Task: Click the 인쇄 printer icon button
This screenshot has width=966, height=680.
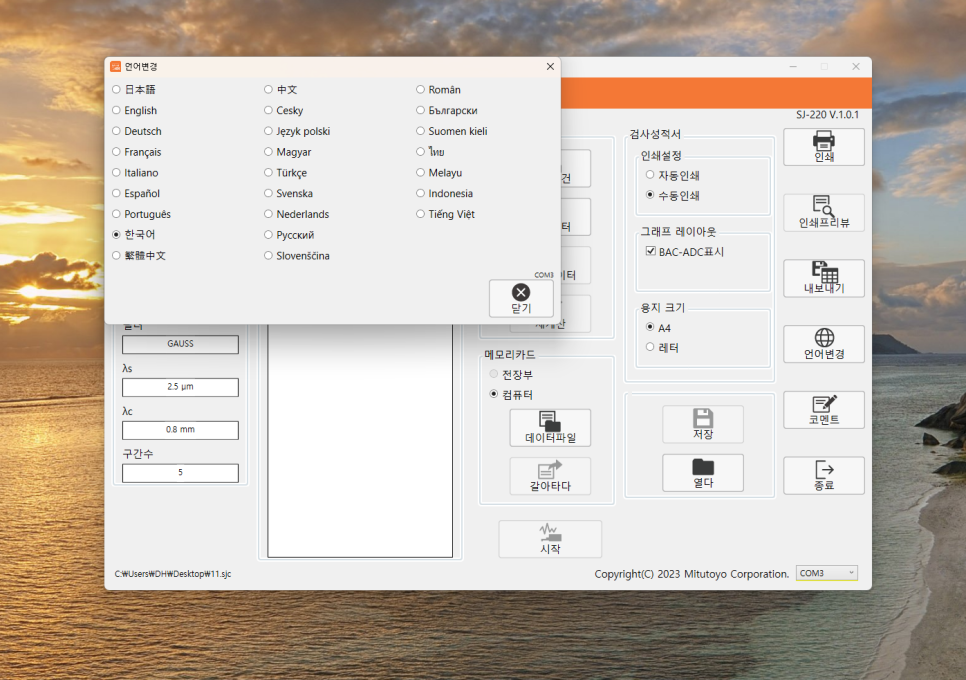Action: pyautogui.click(x=823, y=147)
